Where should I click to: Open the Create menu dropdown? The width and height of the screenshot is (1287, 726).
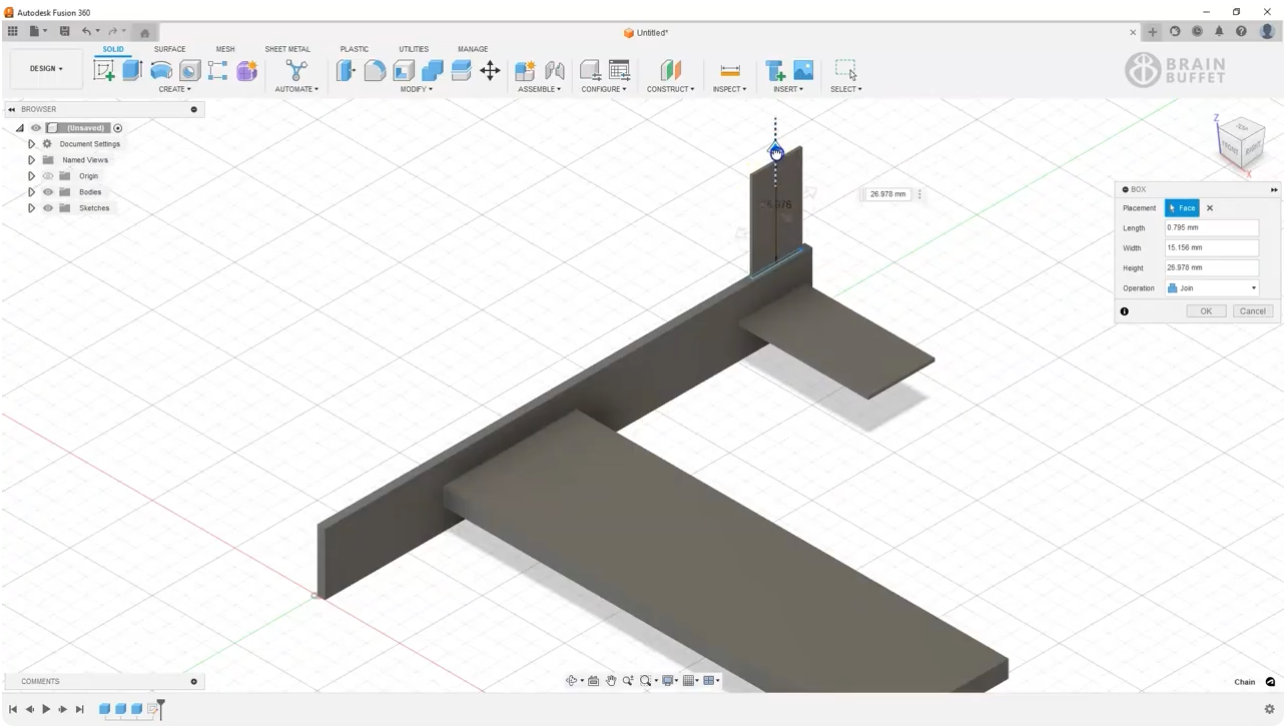(x=174, y=89)
